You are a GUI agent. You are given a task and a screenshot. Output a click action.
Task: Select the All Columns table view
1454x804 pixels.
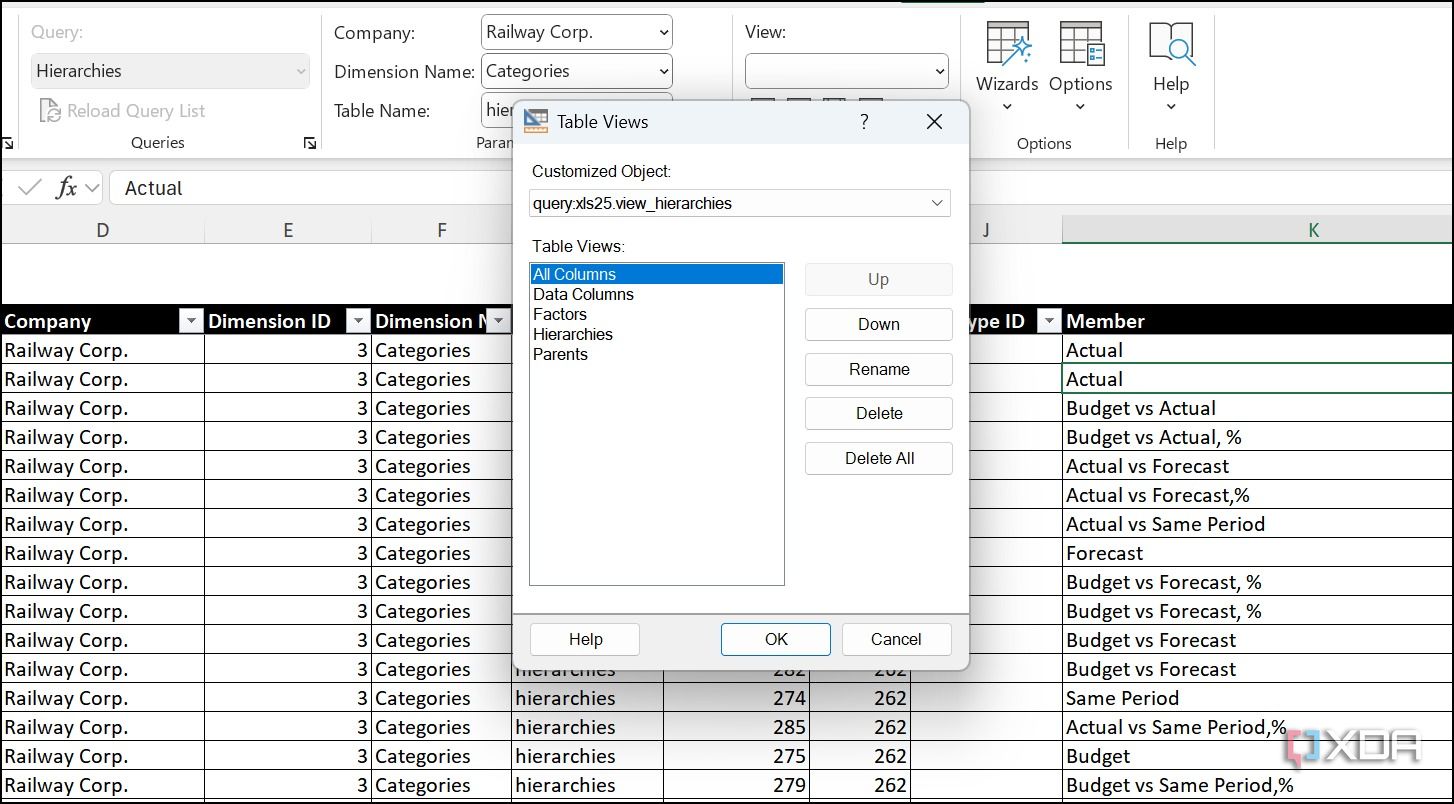(x=656, y=274)
